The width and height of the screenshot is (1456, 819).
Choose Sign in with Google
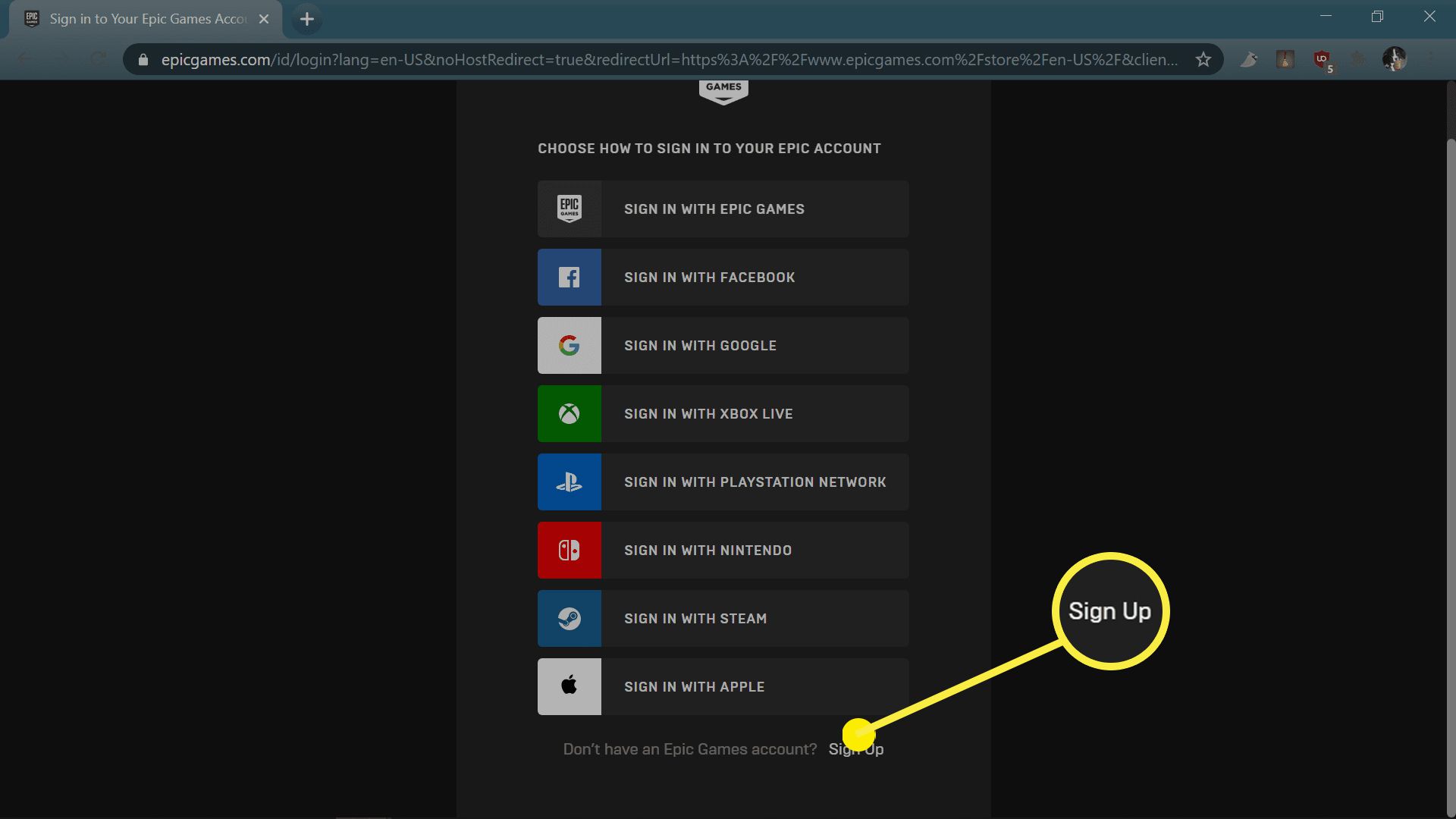point(723,345)
